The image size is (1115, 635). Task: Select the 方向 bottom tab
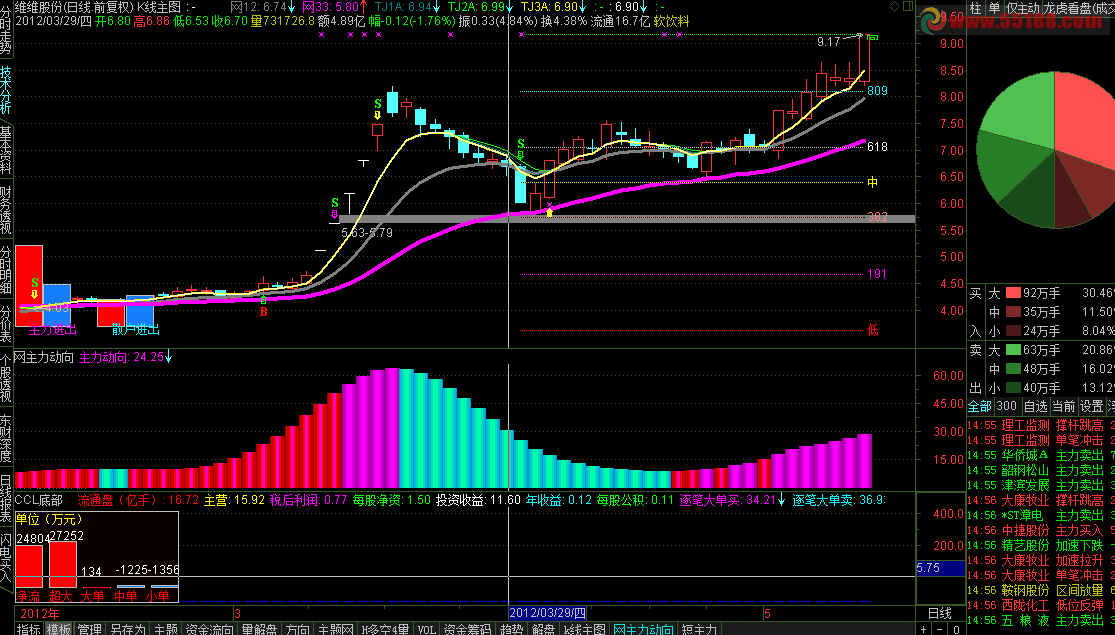click(x=297, y=629)
